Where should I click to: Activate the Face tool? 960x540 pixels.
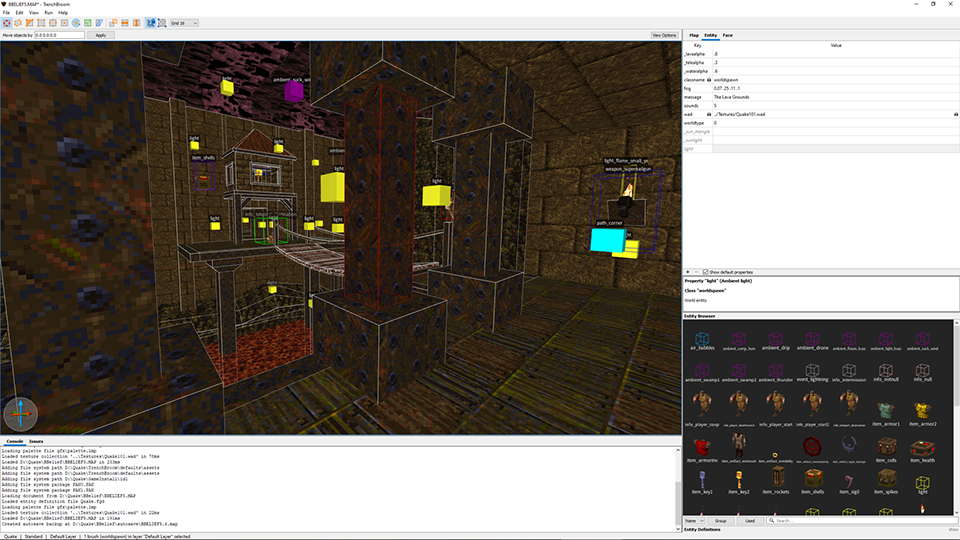64,23
